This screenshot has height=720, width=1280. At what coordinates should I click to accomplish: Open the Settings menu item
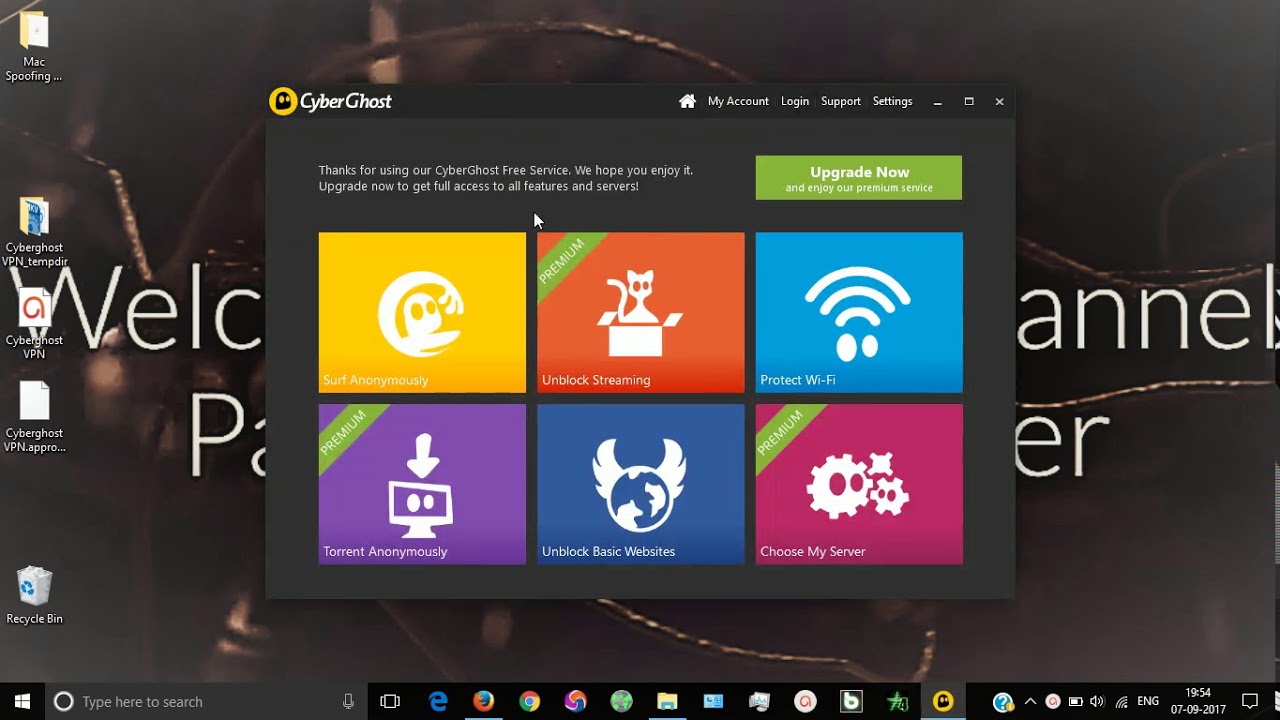coord(892,101)
